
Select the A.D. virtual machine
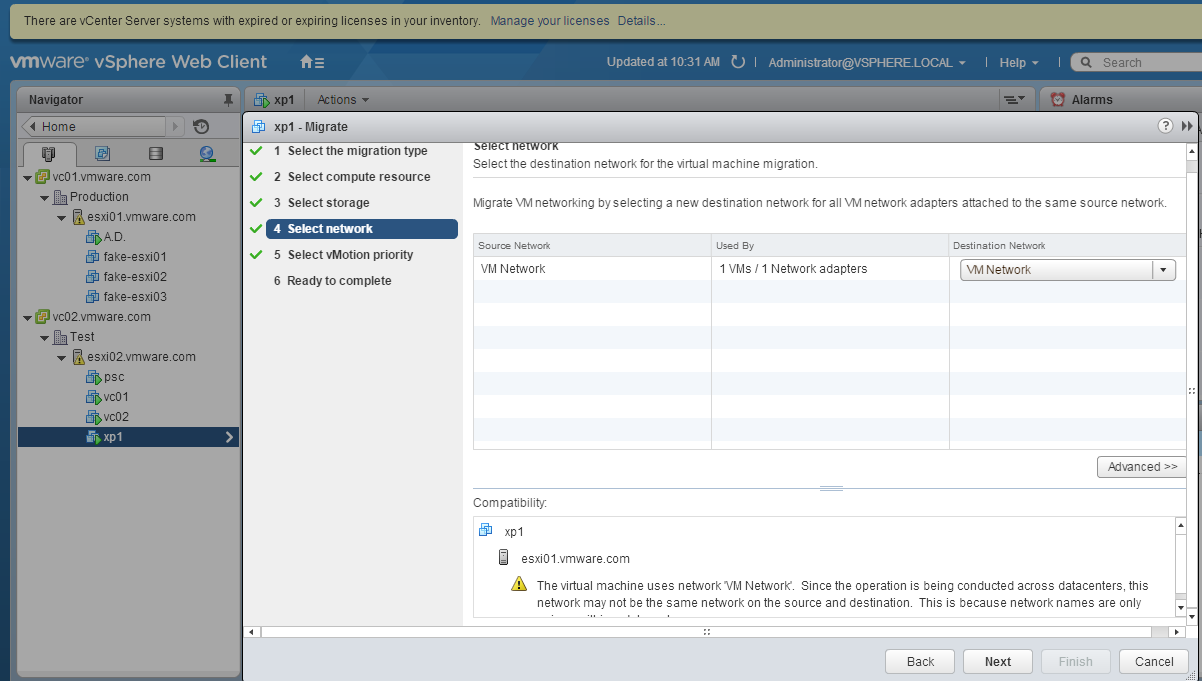point(114,237)
